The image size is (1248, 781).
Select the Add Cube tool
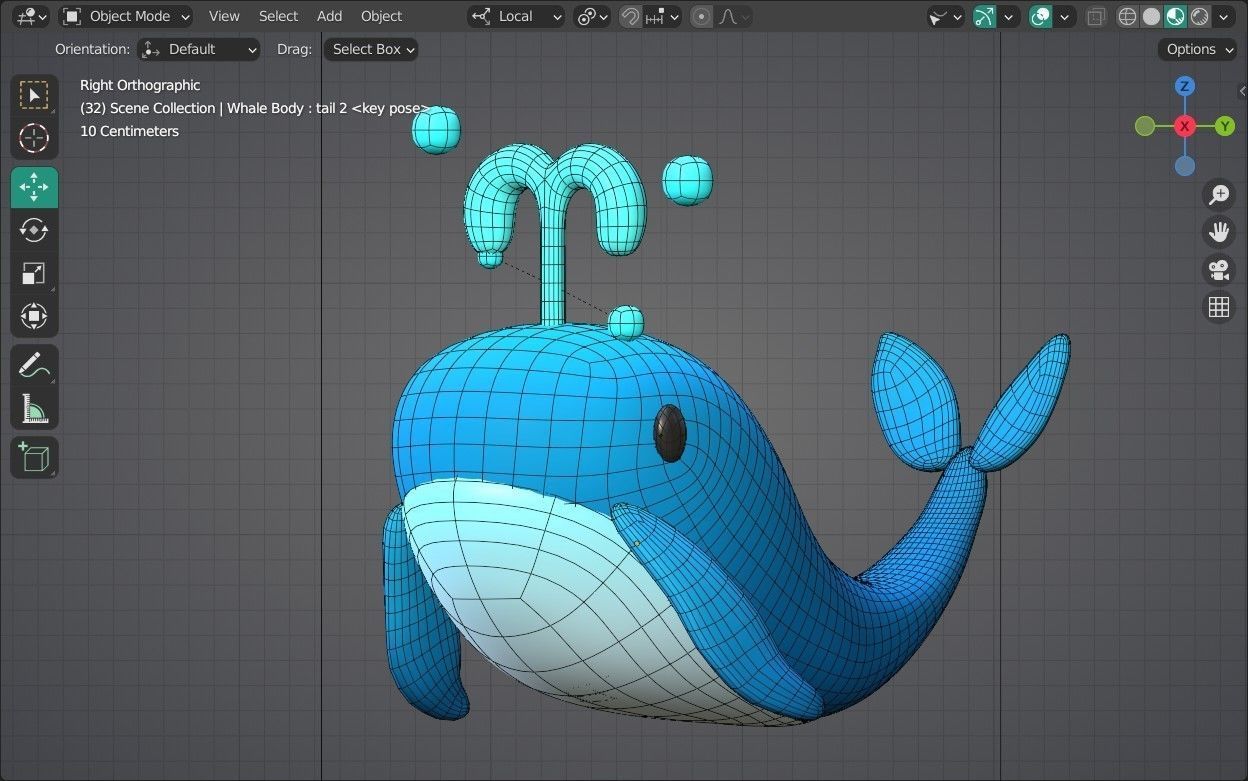[34, 457]
